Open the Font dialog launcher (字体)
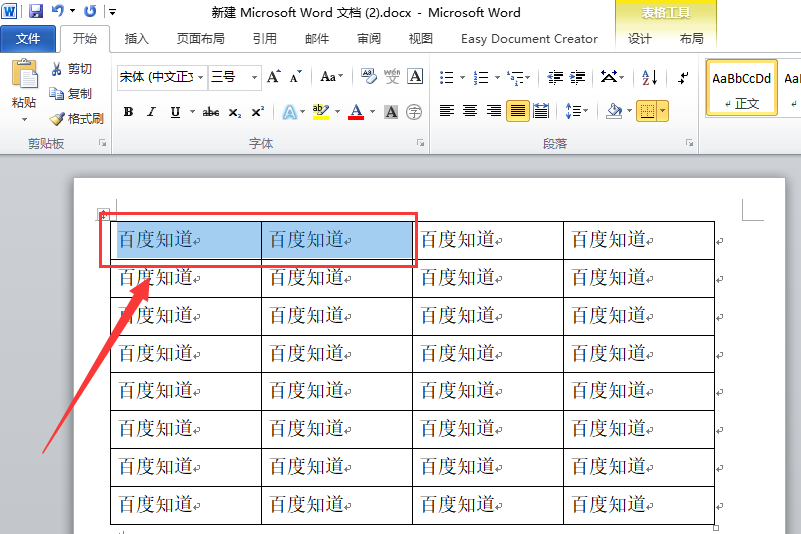Screen dimensions: 801x534 pos(421,143)
